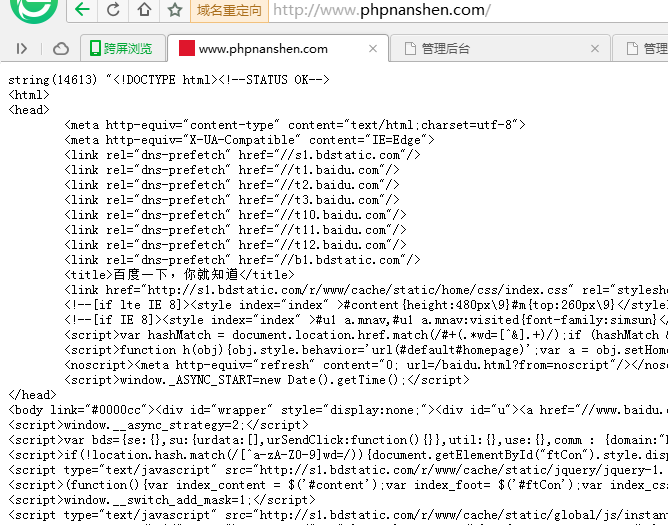
Task: Click the page icon on the 管理后台 tab
Action: tap(410, 49)
